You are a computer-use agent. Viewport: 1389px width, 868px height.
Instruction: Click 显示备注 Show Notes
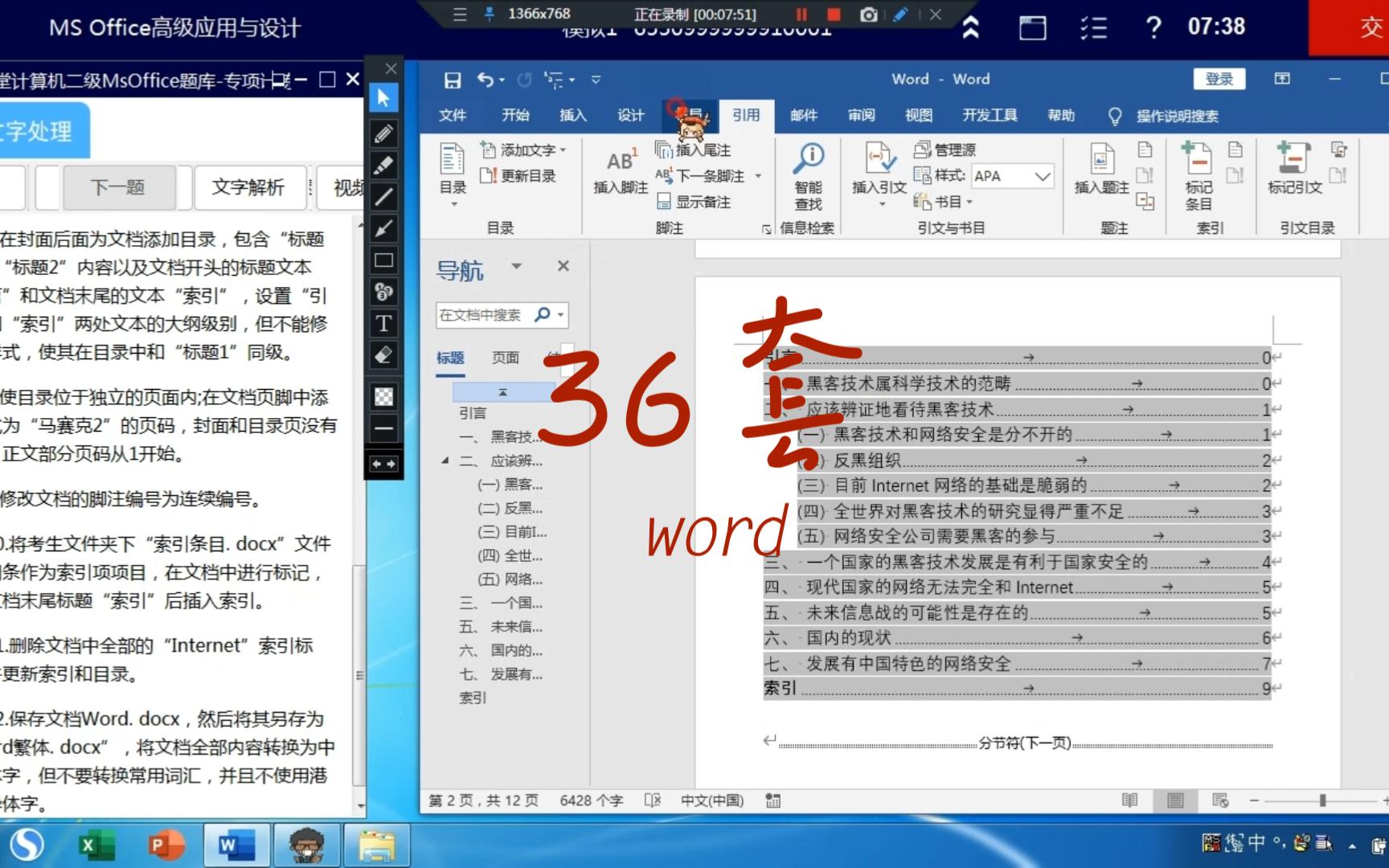(x=693, y=202)
